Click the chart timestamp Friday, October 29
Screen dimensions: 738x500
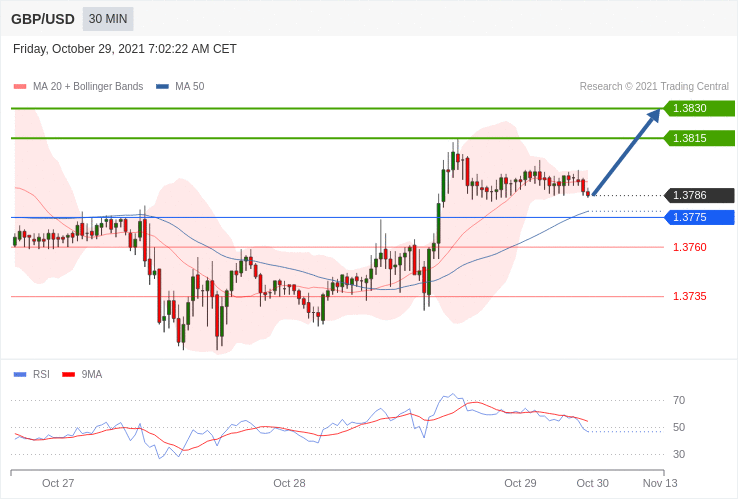[x=125, y=49]
